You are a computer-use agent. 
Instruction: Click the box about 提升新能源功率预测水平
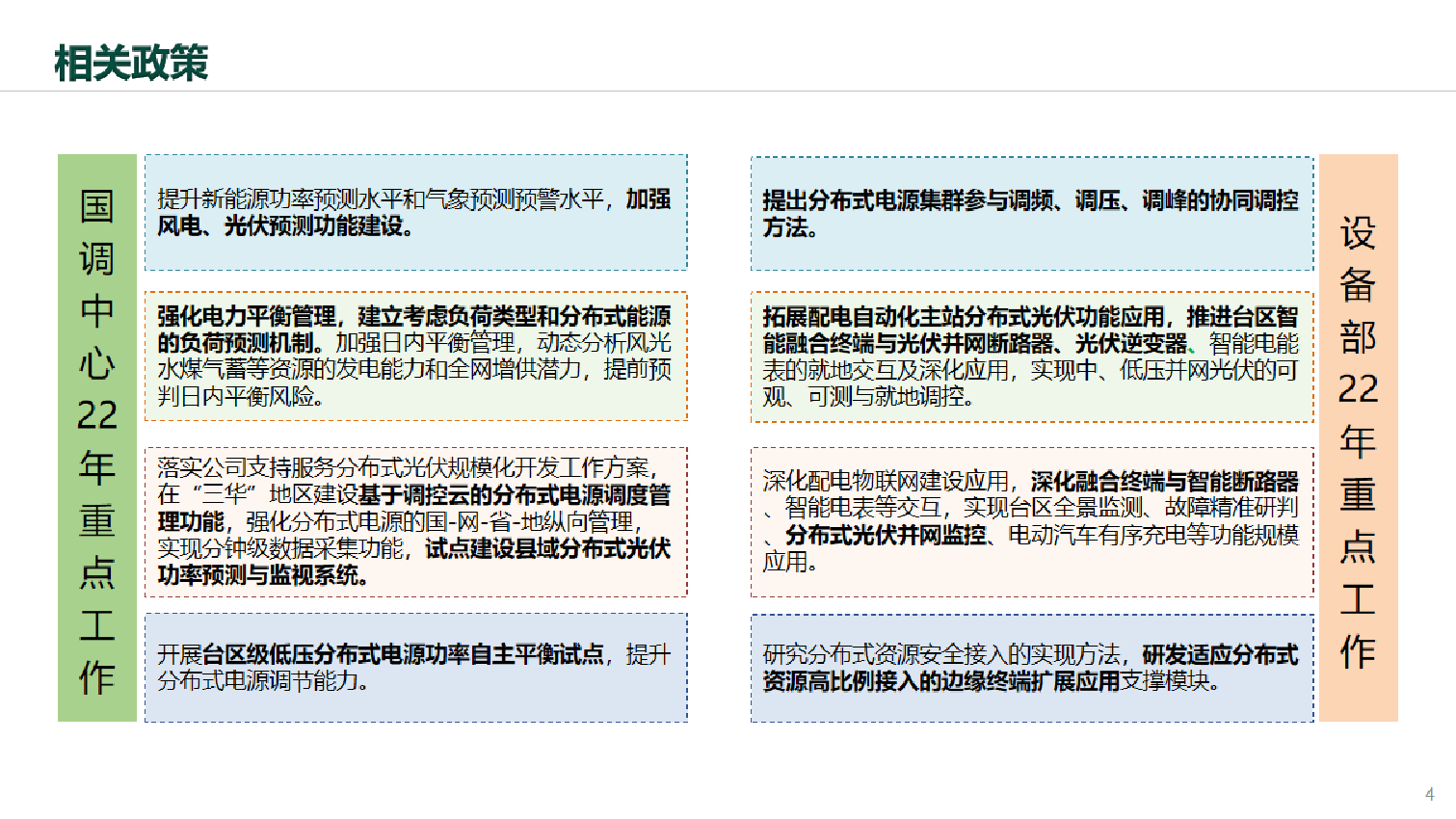click(x=416, y=213)
